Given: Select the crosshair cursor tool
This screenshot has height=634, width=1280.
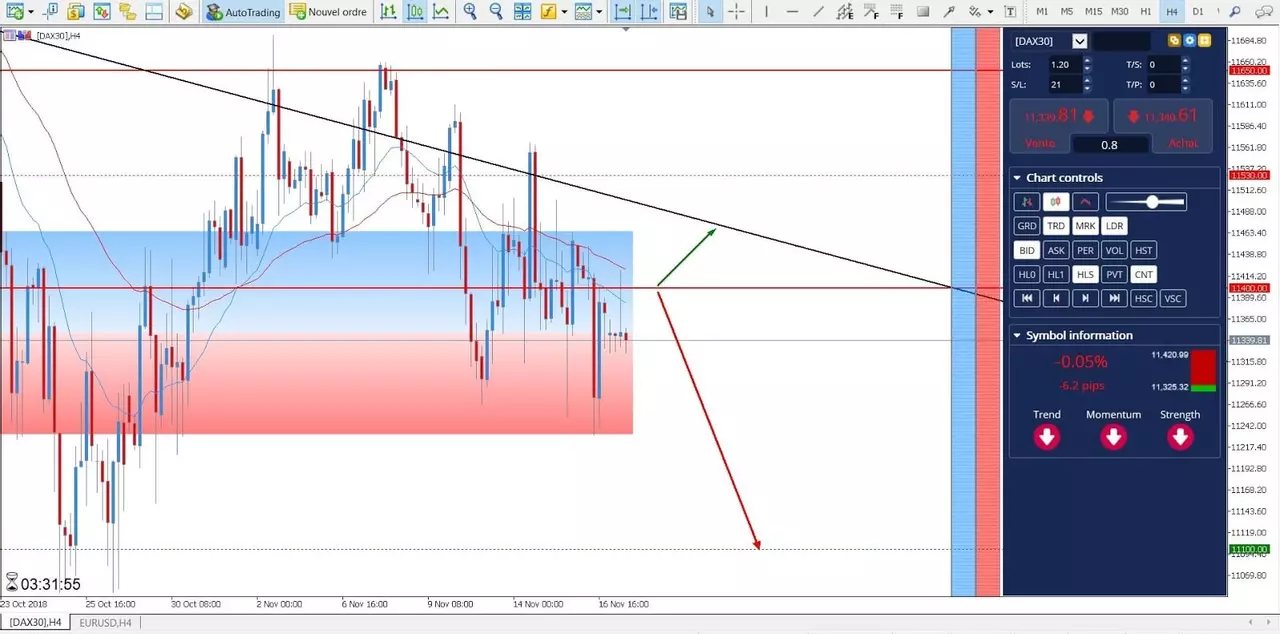Looking at the screenshot, I should [736, 12].
